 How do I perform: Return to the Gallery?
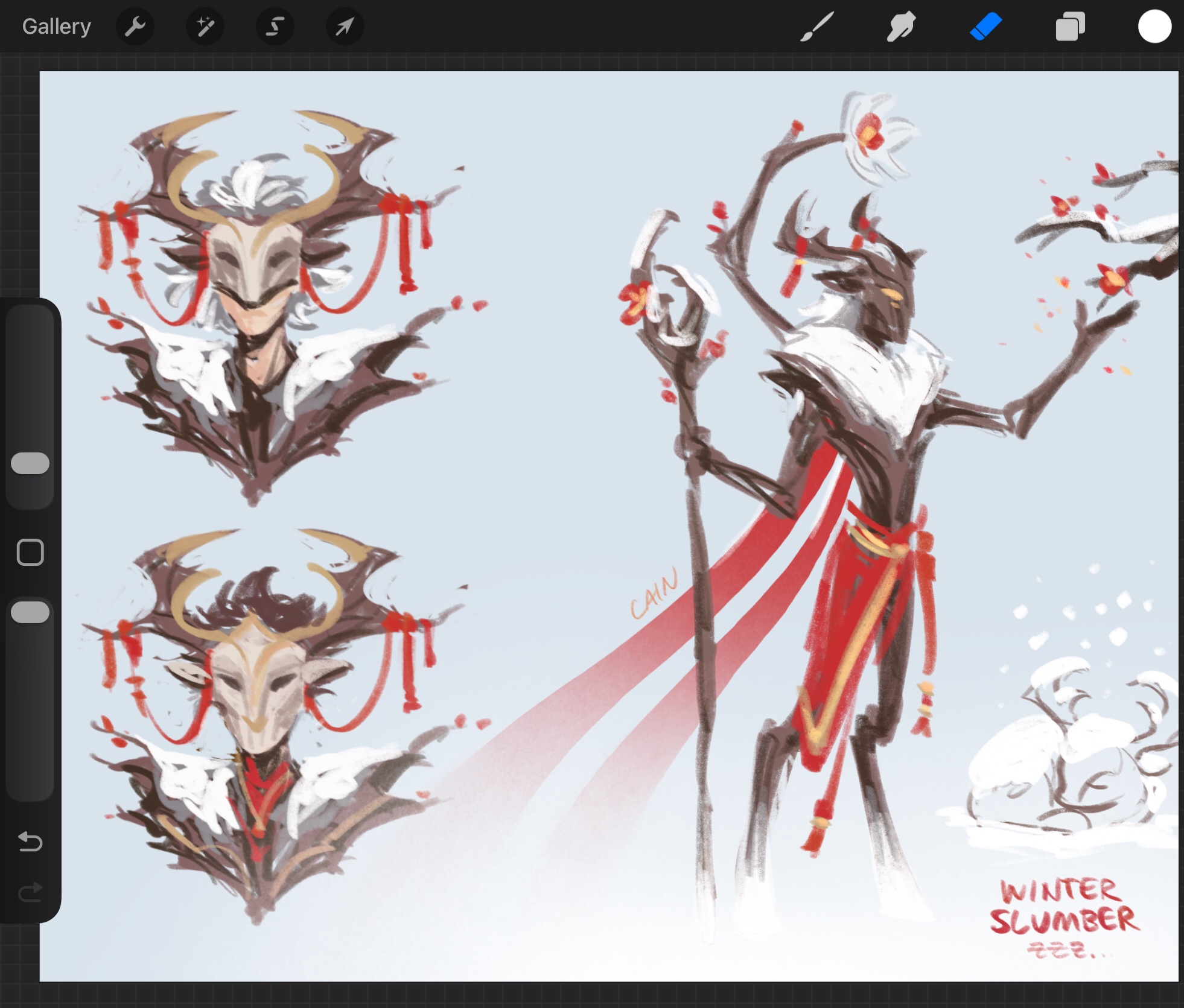[56, 27]
